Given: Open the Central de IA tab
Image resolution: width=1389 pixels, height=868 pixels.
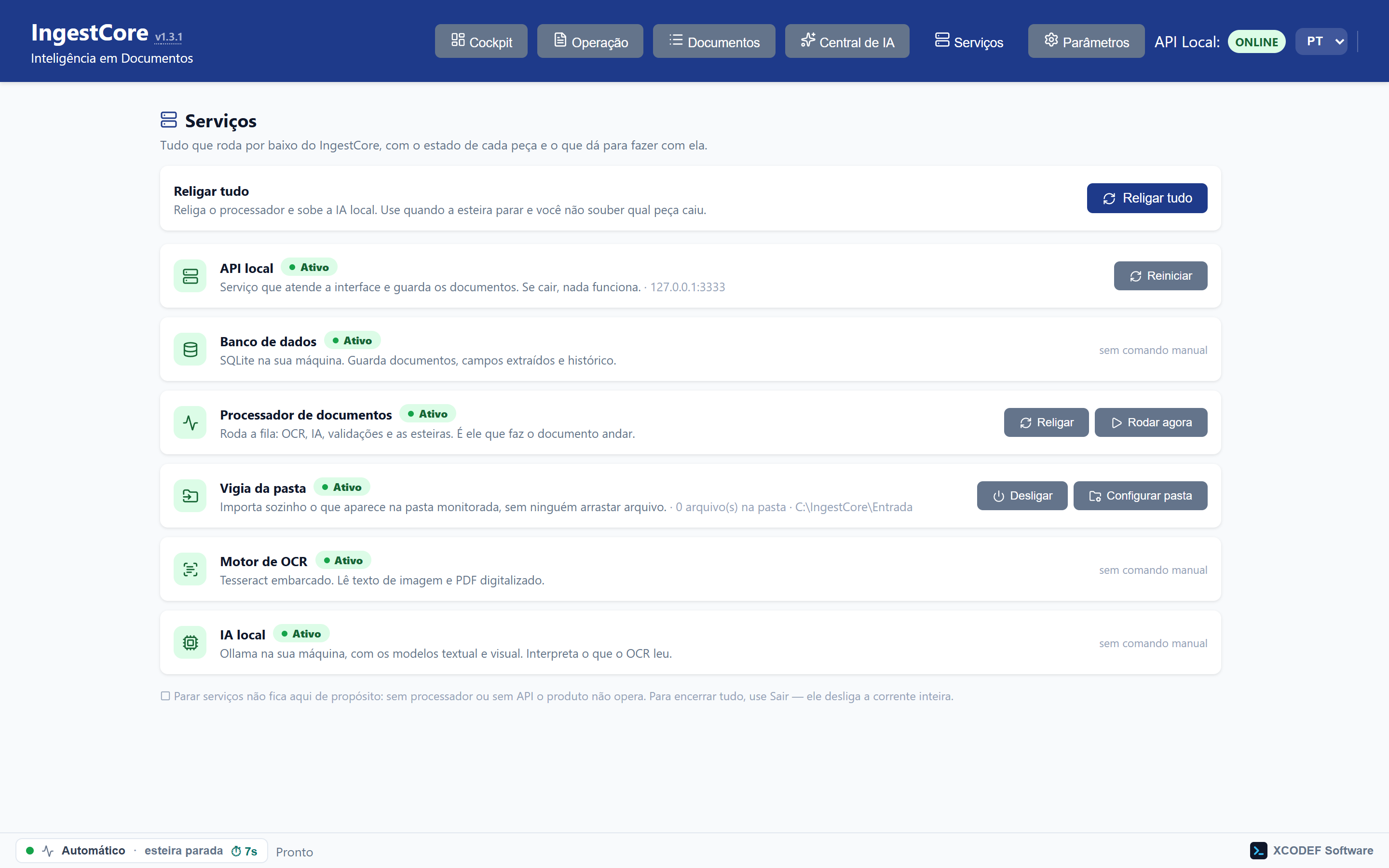Looking at the screenshot, I should (847, 41).
